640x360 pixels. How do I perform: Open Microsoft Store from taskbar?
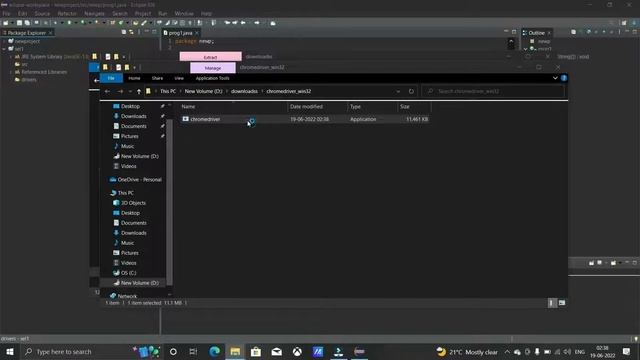256,351
